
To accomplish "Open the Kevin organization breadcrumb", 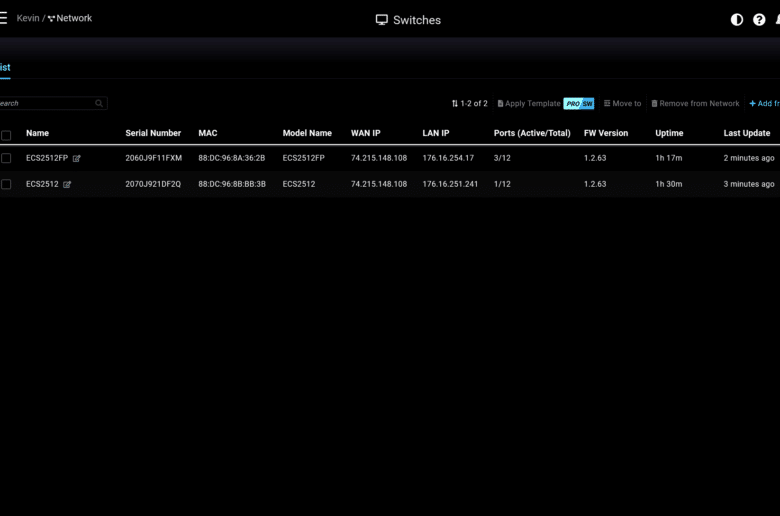I will 28,18.
